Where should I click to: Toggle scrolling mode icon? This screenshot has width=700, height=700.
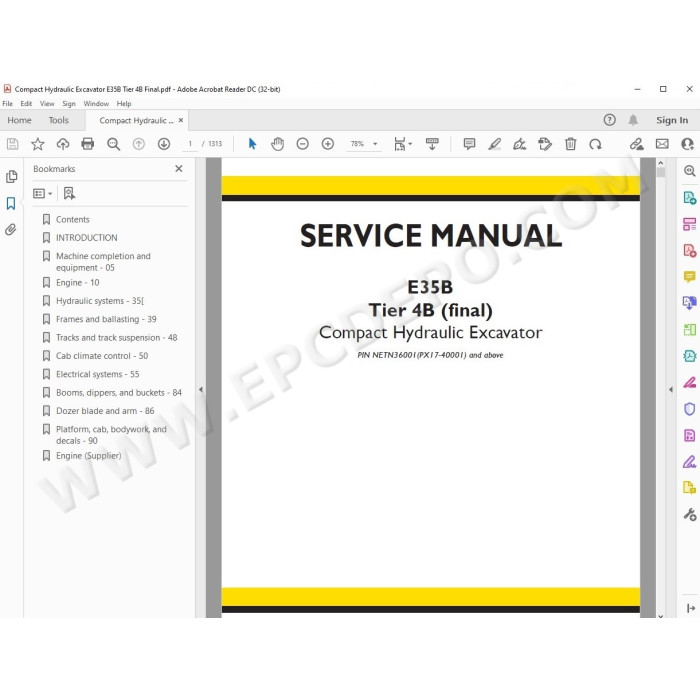point(432,144)
